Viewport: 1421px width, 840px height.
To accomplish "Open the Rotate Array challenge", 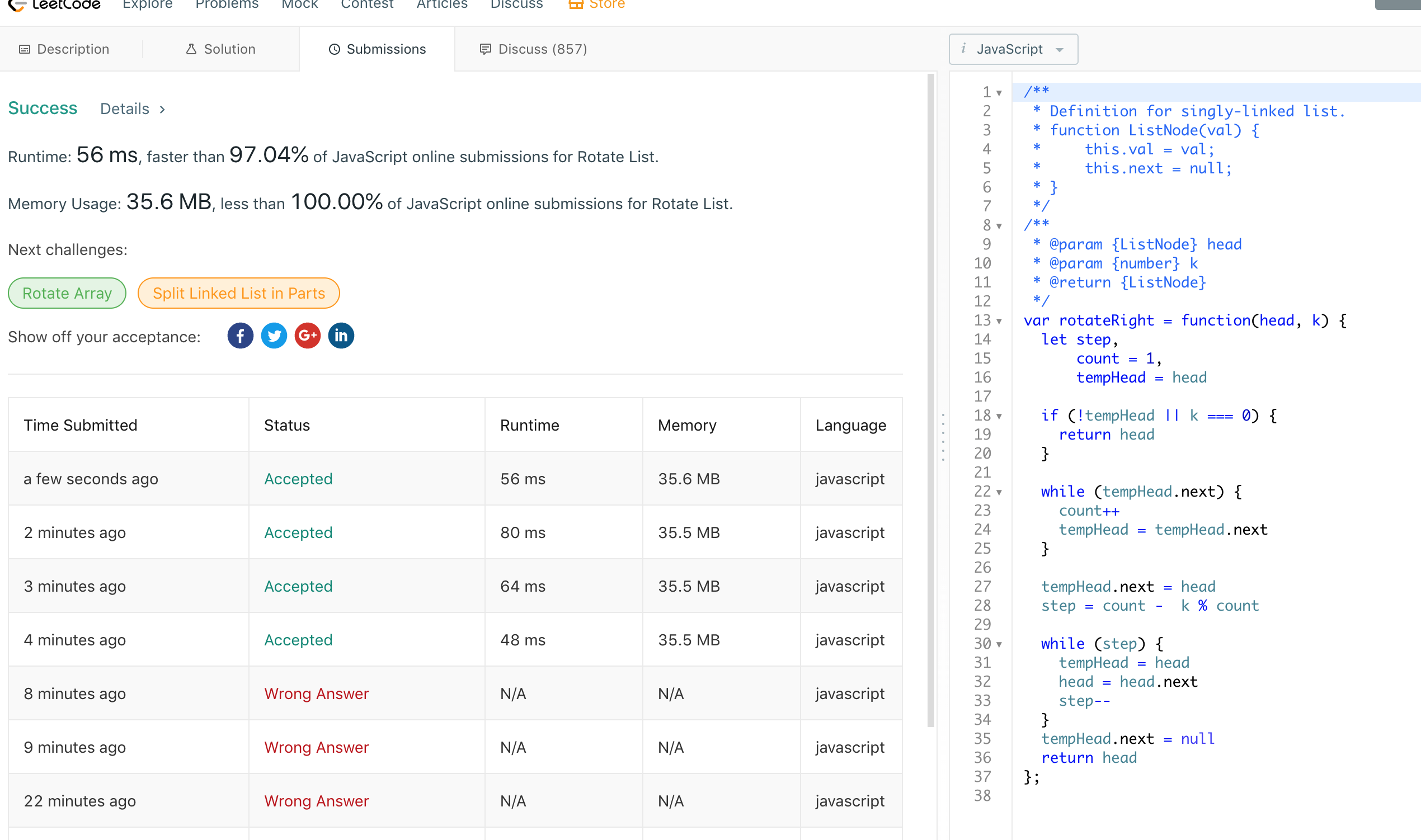I will (67, 293).
